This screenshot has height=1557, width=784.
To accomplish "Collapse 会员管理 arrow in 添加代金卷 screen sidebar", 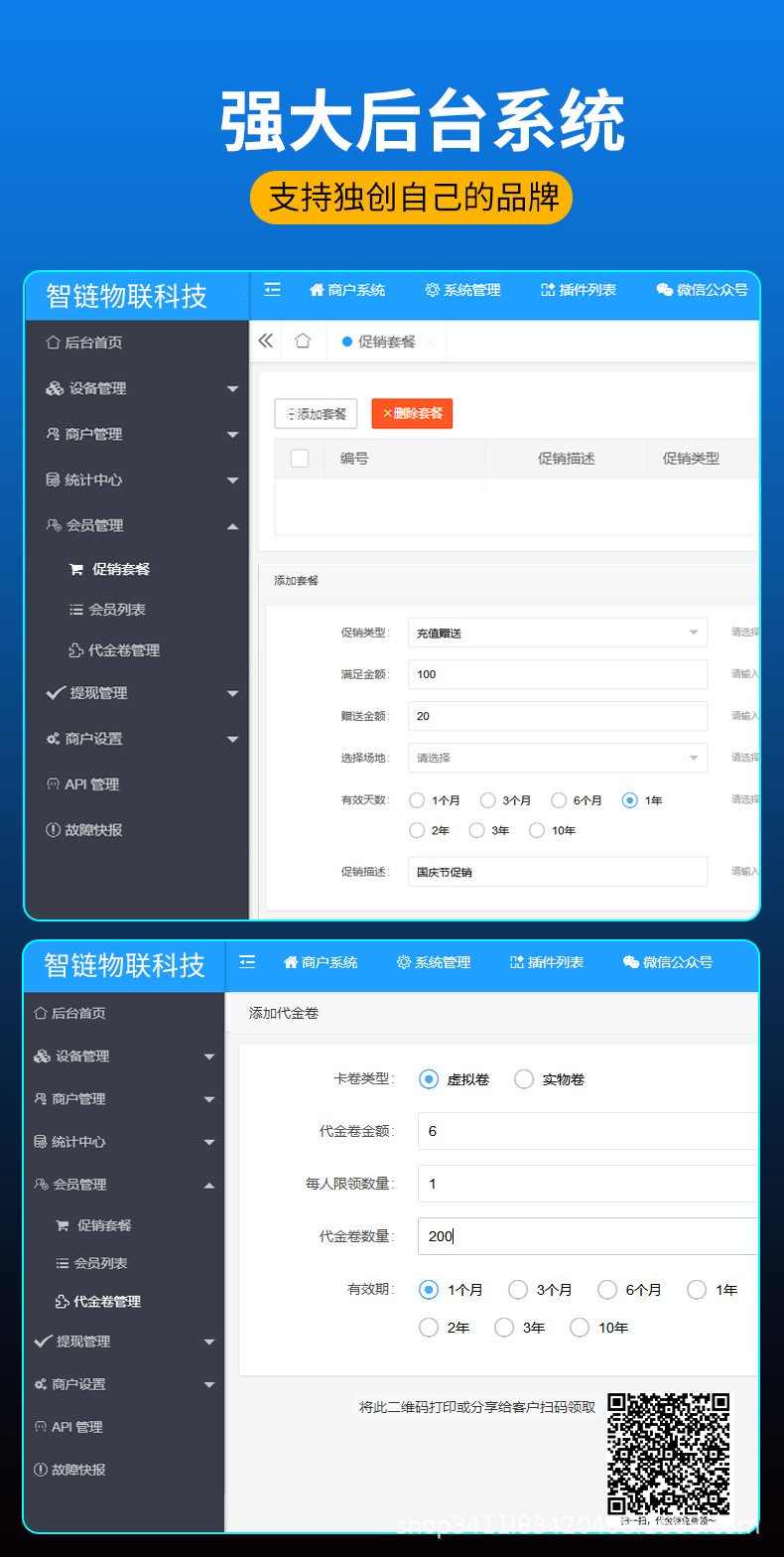I will tap(209, 1185).
